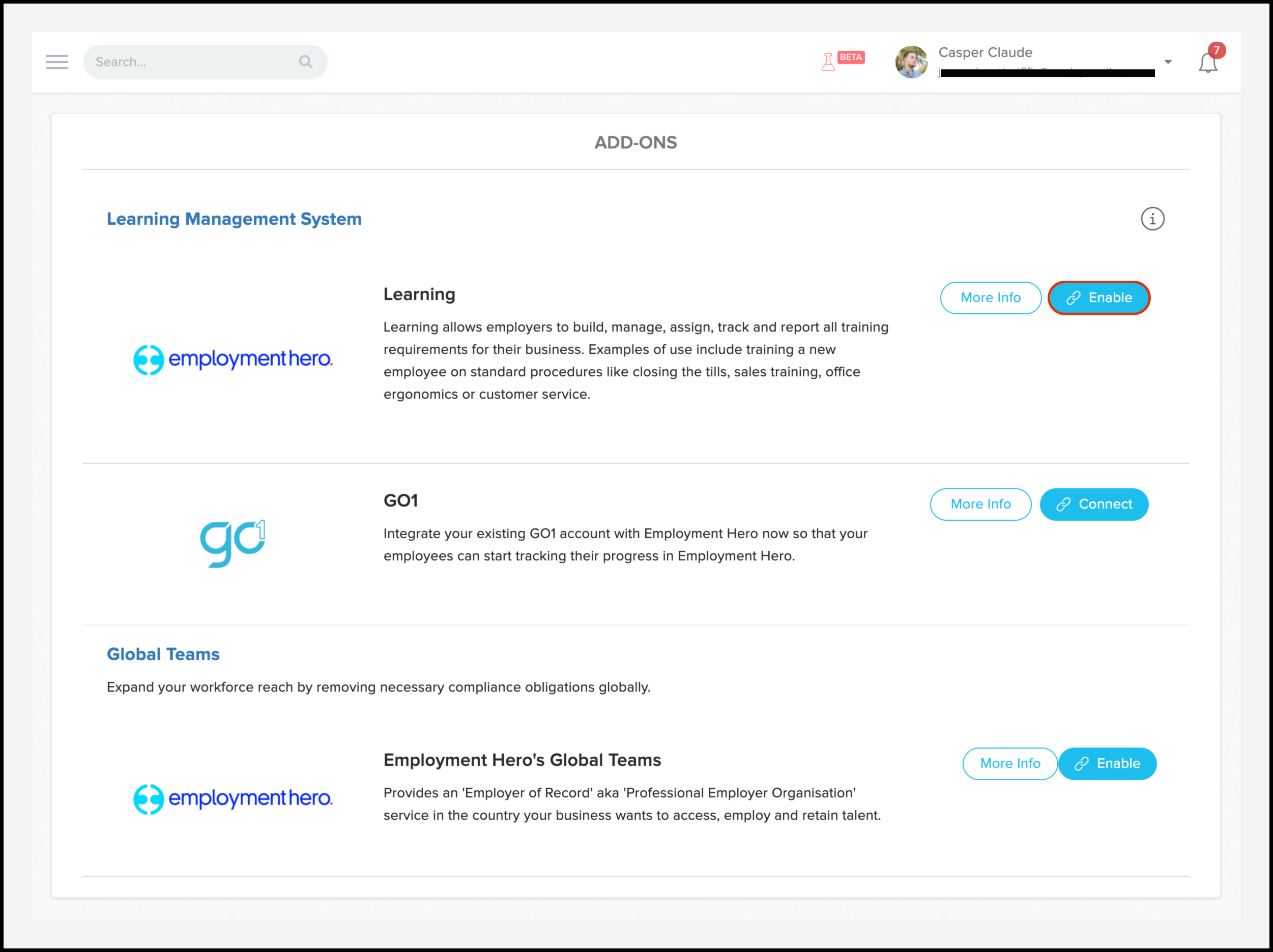Enable Employment Hero's Global Teams
This screenshot has width=1273, height=952.
point(1107,763)
